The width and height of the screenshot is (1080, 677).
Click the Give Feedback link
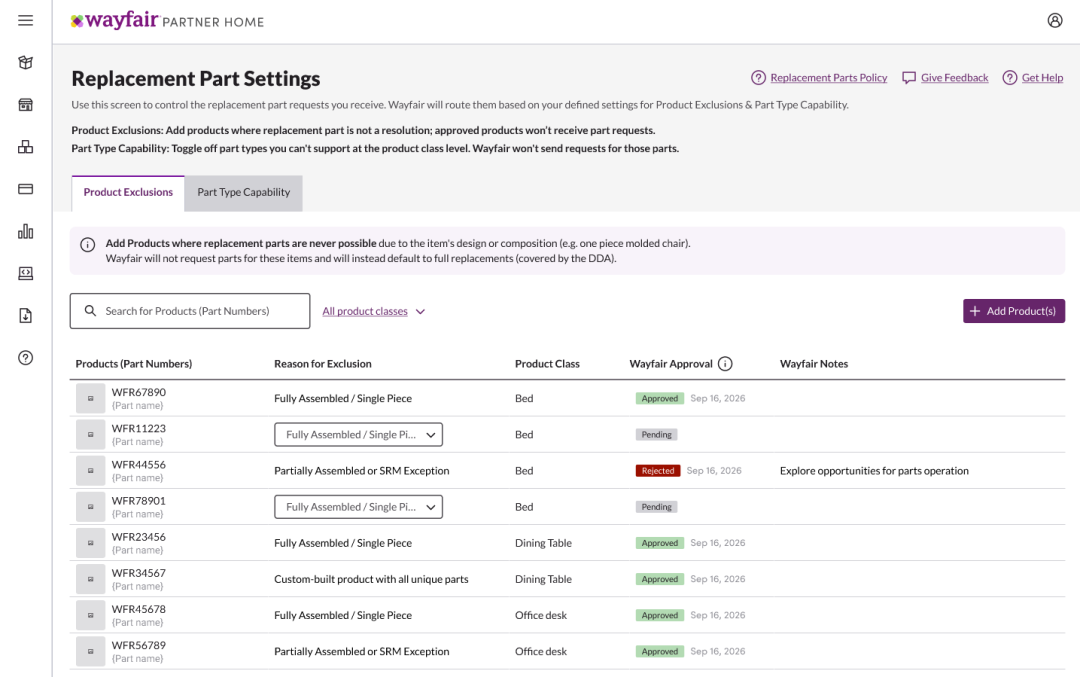click(x=954, y=78)
